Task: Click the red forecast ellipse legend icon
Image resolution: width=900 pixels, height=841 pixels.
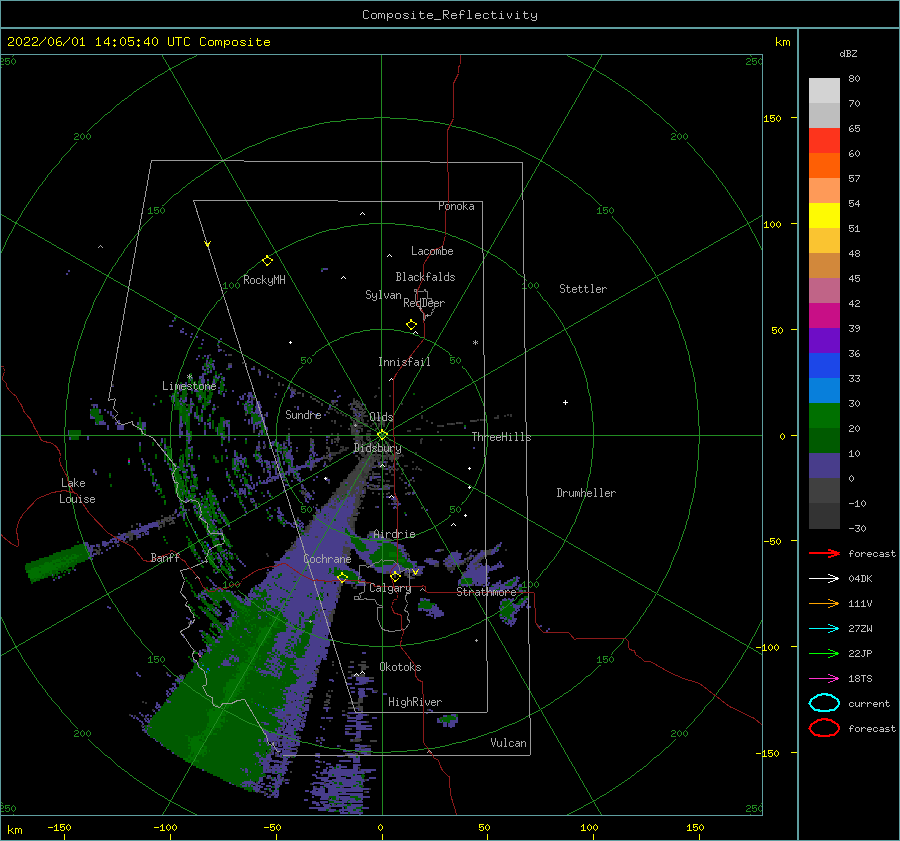Action: 824,728
